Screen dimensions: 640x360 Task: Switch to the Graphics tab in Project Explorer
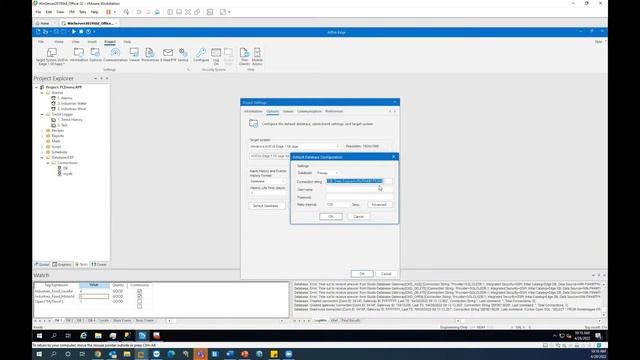62,264
